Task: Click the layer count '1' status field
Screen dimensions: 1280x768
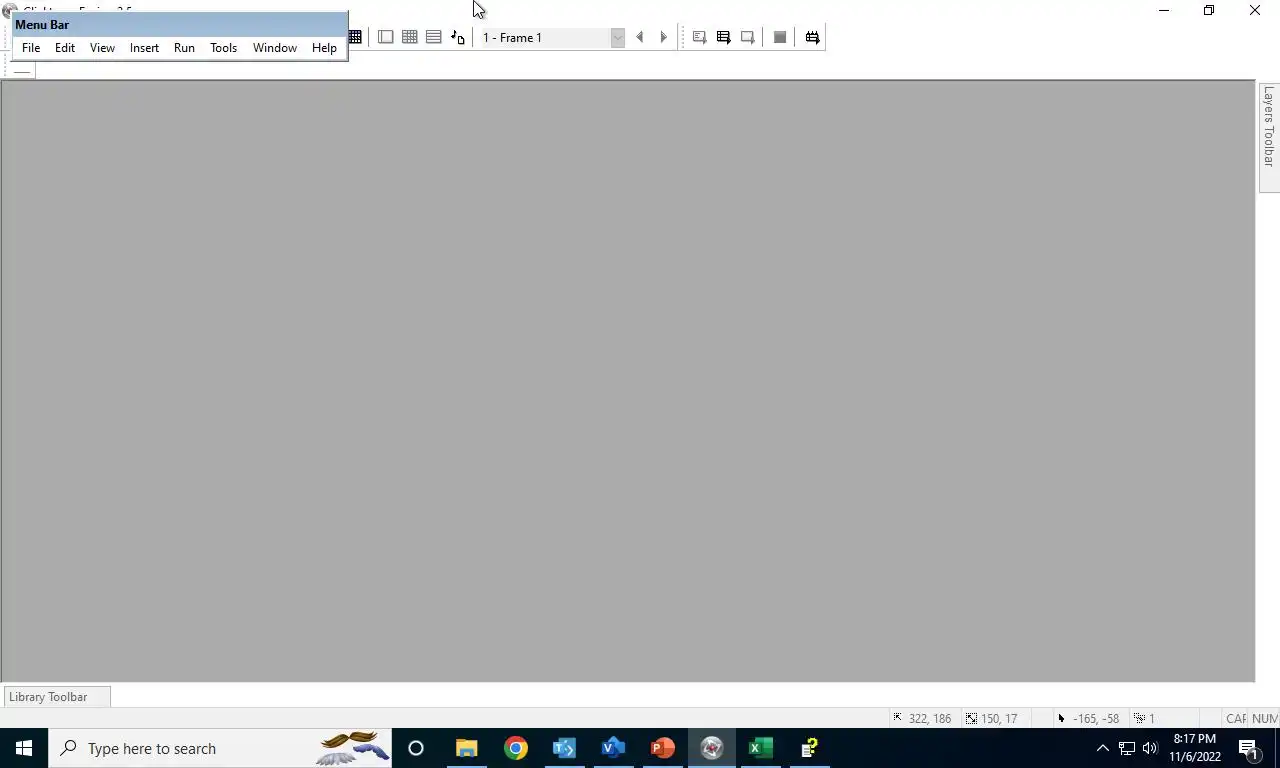Action: [x=1144, y=718]
